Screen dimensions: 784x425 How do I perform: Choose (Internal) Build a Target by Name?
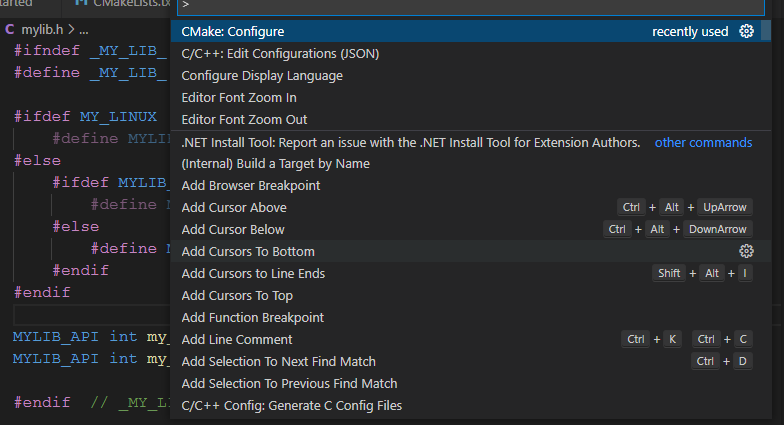coord(470,164)
